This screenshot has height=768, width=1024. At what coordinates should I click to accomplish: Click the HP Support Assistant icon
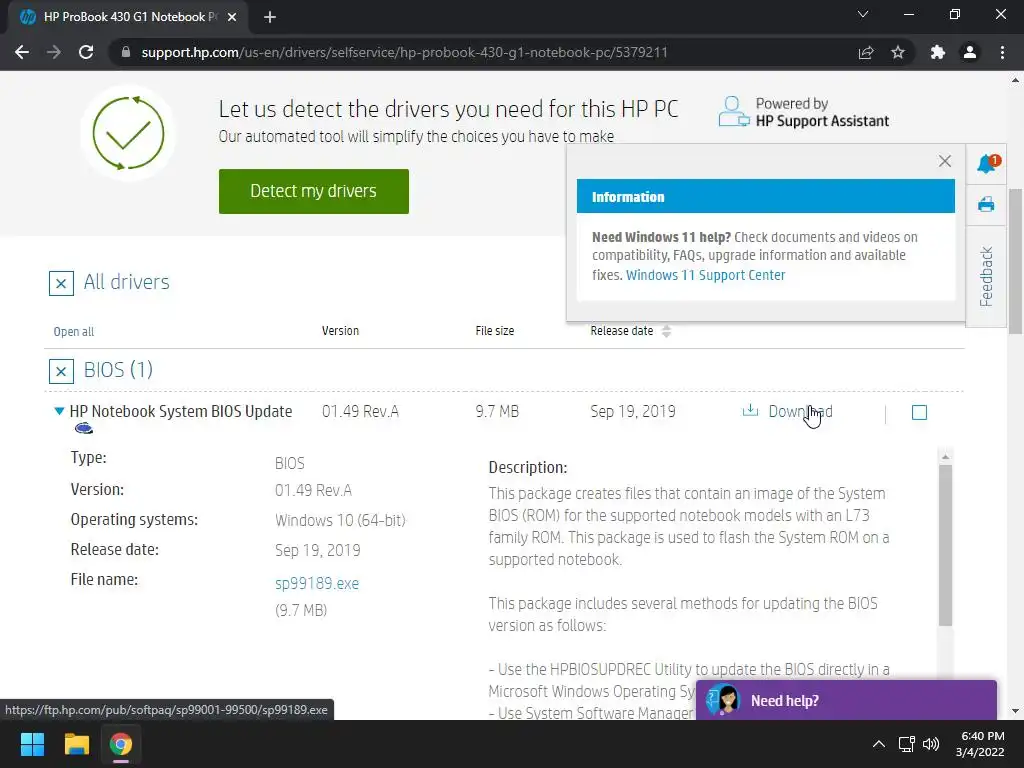point(733,112)
